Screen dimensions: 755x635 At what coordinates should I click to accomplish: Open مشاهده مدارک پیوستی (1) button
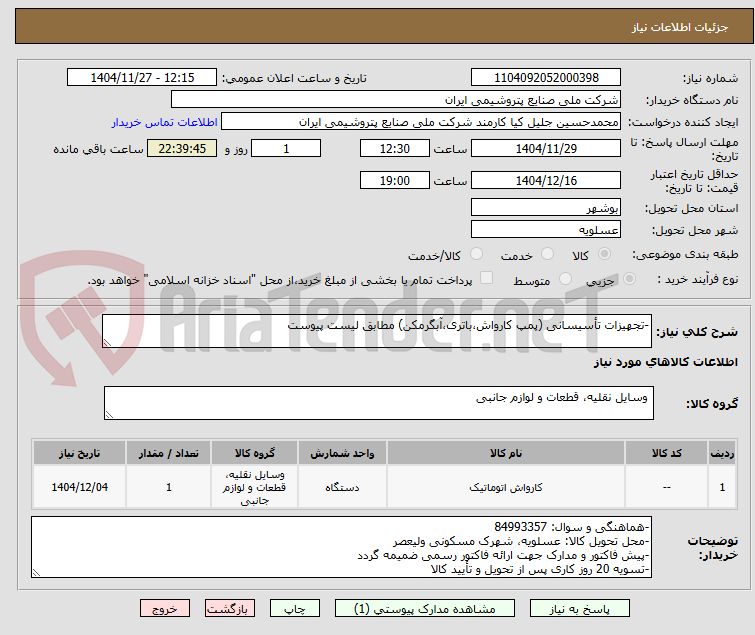point(425,609)
